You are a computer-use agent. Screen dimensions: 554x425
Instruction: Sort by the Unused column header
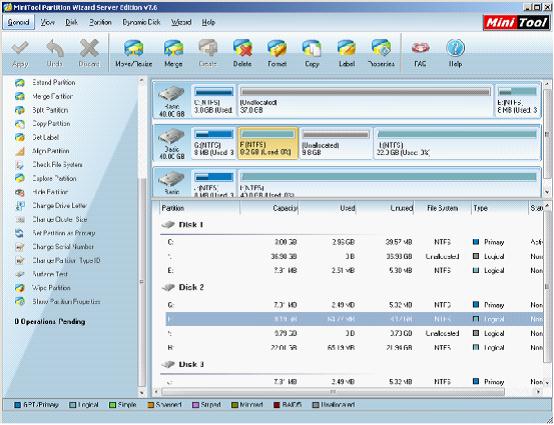385,208
